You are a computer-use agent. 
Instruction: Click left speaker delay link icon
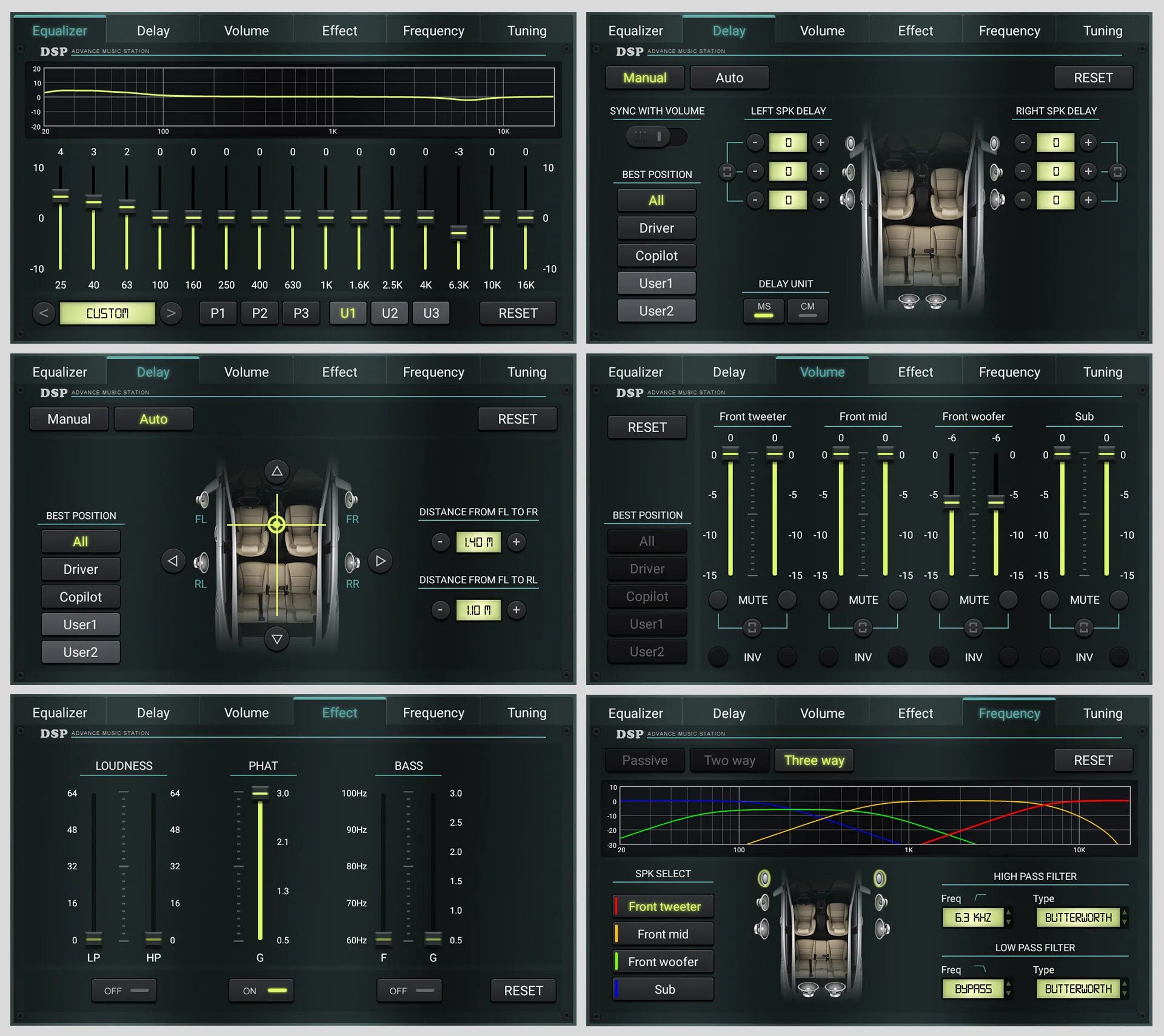click(727, 172)
